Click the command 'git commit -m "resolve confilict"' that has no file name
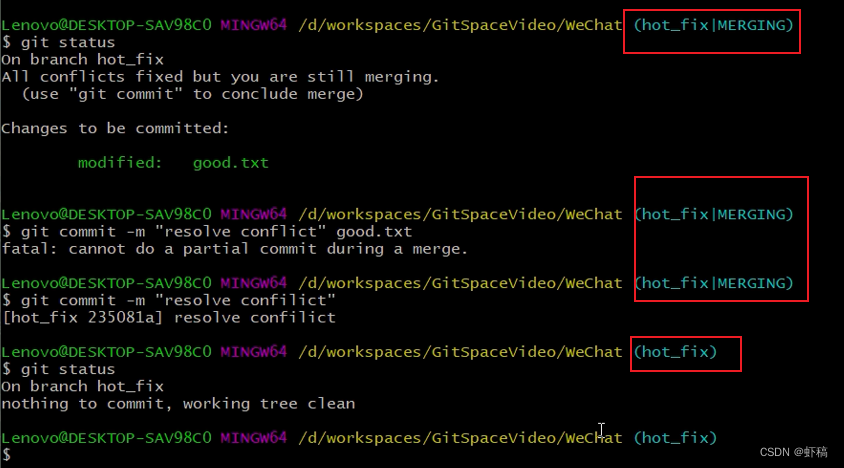 click(178, 300)
